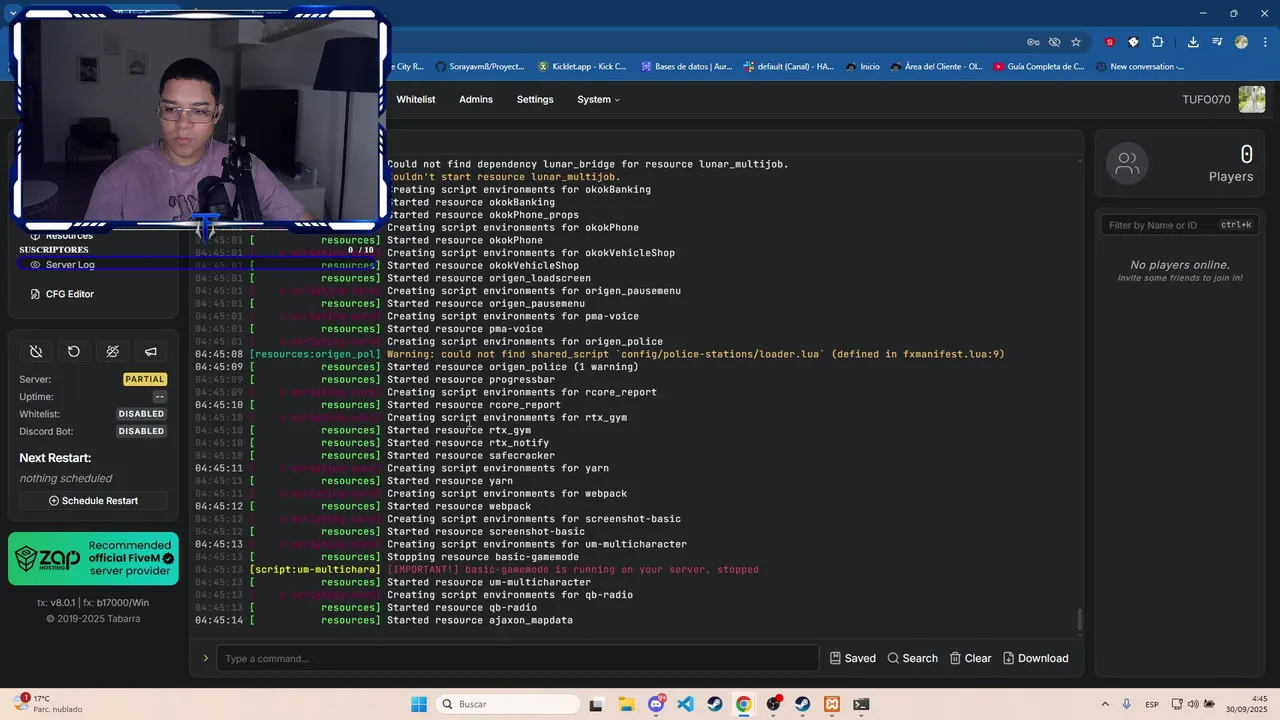Click log line 'Started resource ajaxon_mapdata'

point(480,620)
